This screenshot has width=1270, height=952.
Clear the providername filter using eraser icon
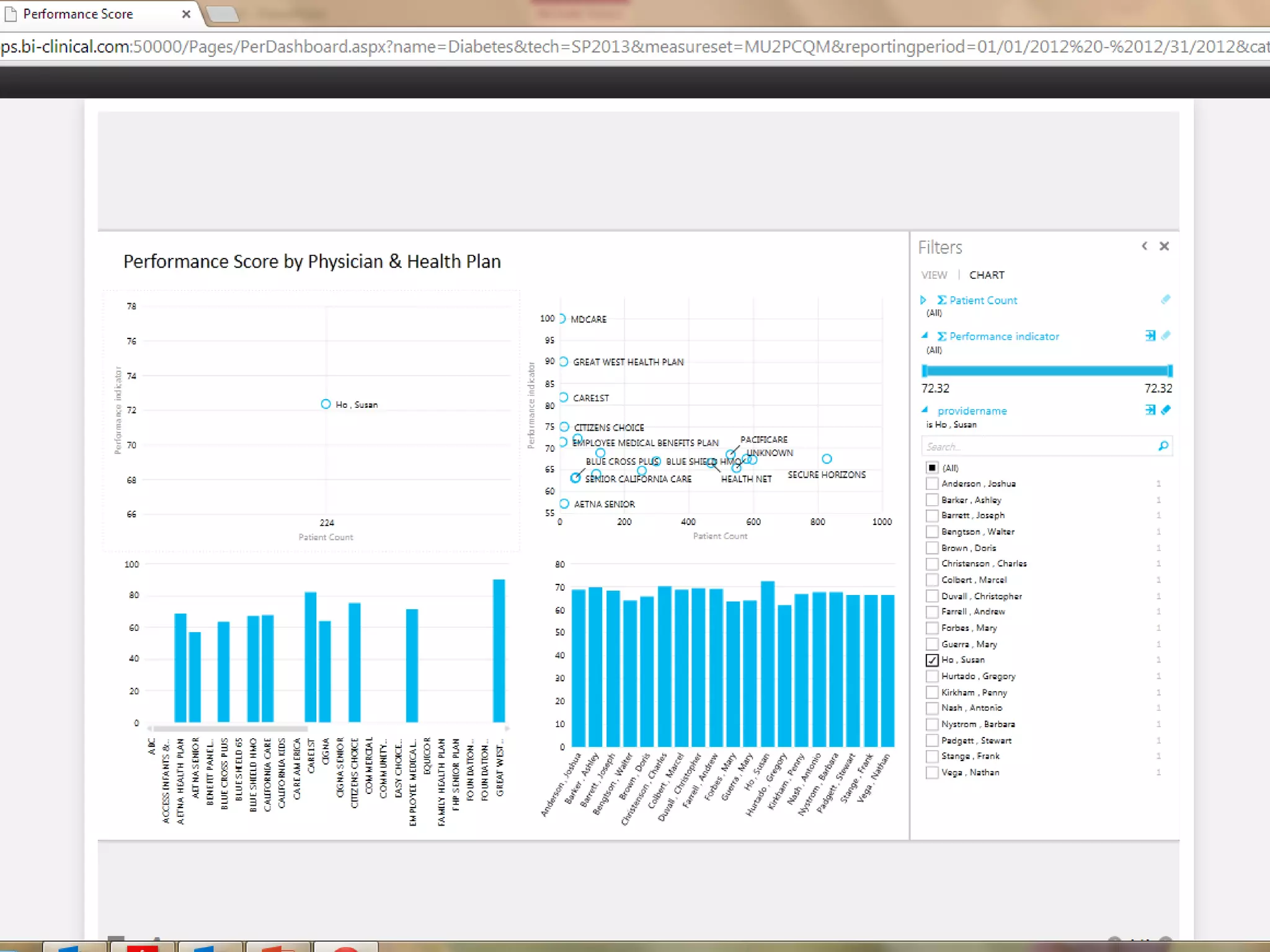coord(1165,410)
